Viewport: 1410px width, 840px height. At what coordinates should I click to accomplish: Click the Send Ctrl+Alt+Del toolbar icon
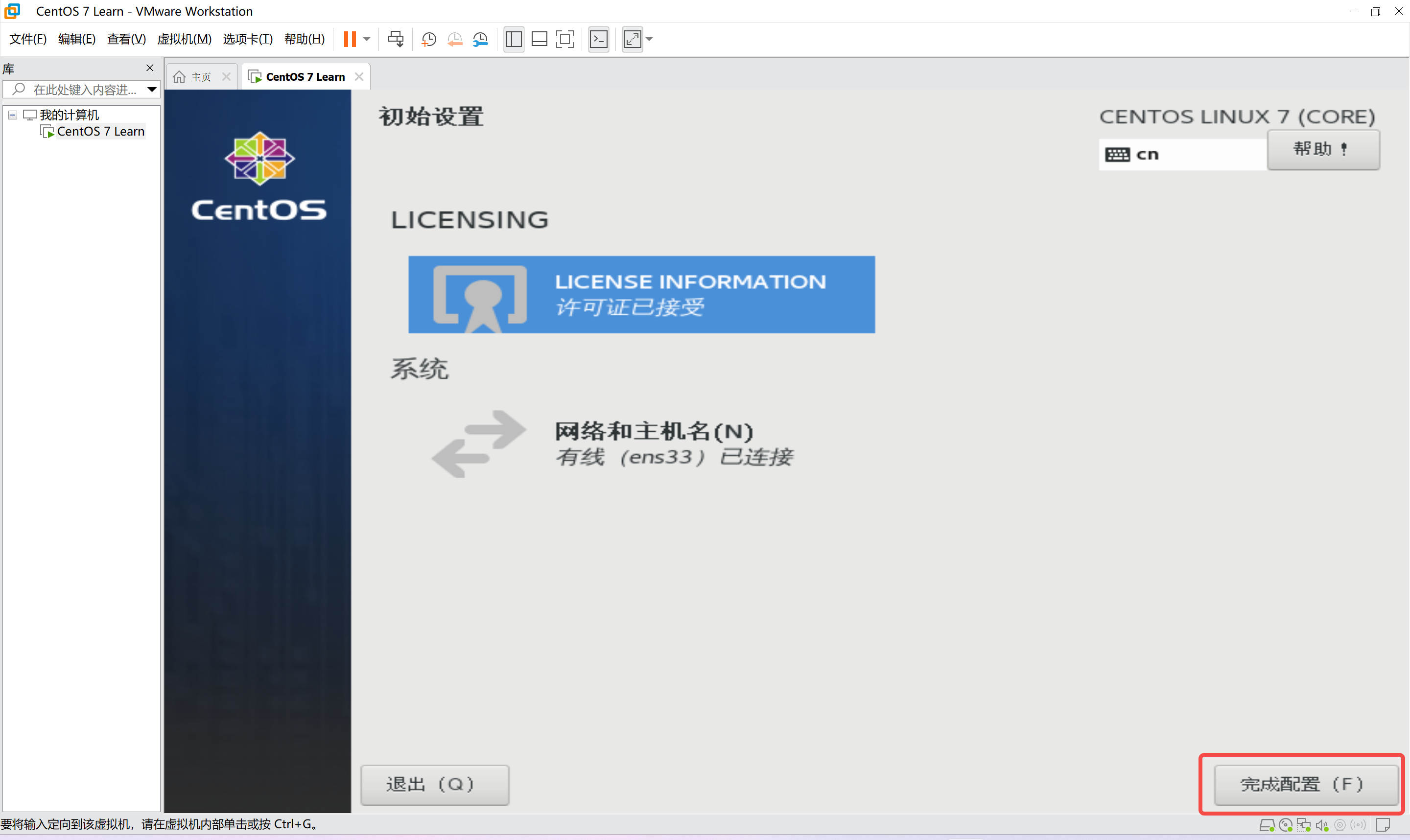tap(396, 39)
